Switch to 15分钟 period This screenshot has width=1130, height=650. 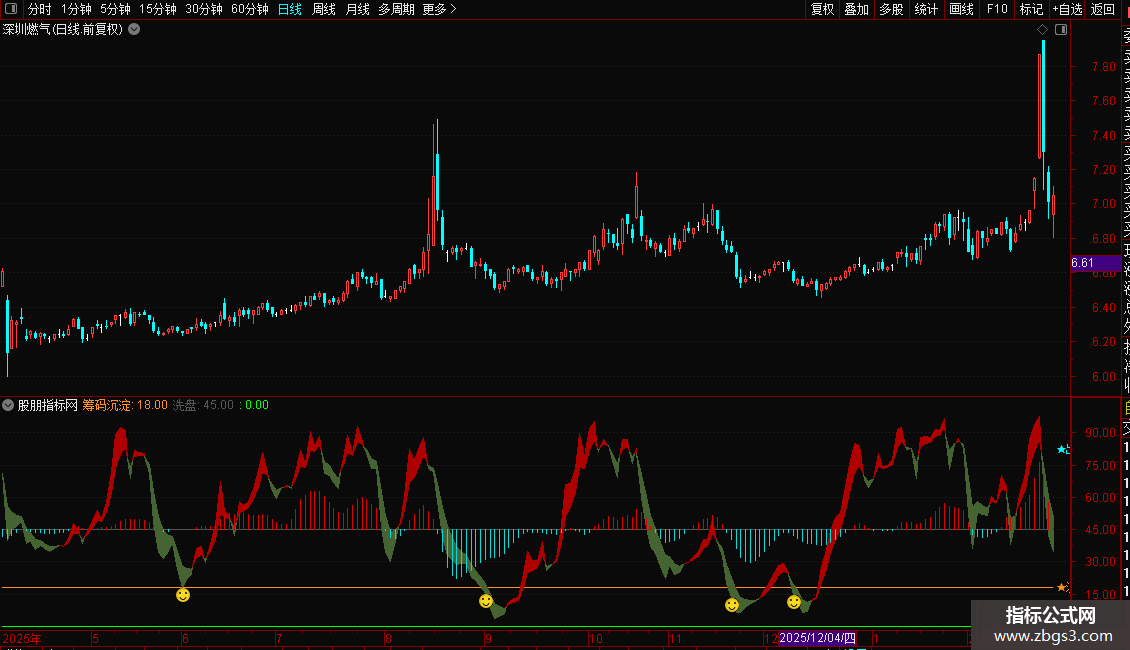pyautogui.click(x=158, y=9)
